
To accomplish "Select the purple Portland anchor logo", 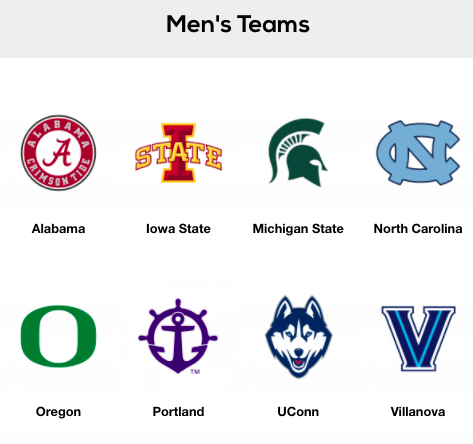I will click(x=178, y=336).
